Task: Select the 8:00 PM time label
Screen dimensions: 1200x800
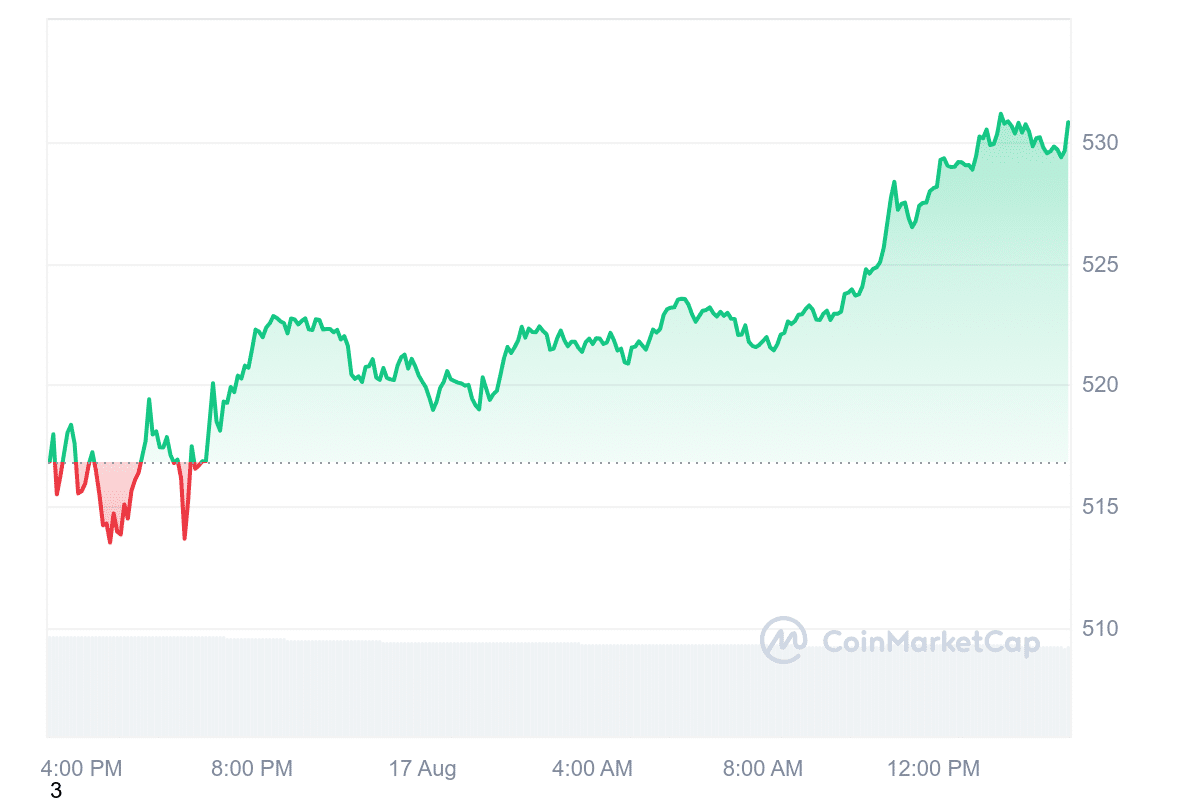Action: pos(252,769)
